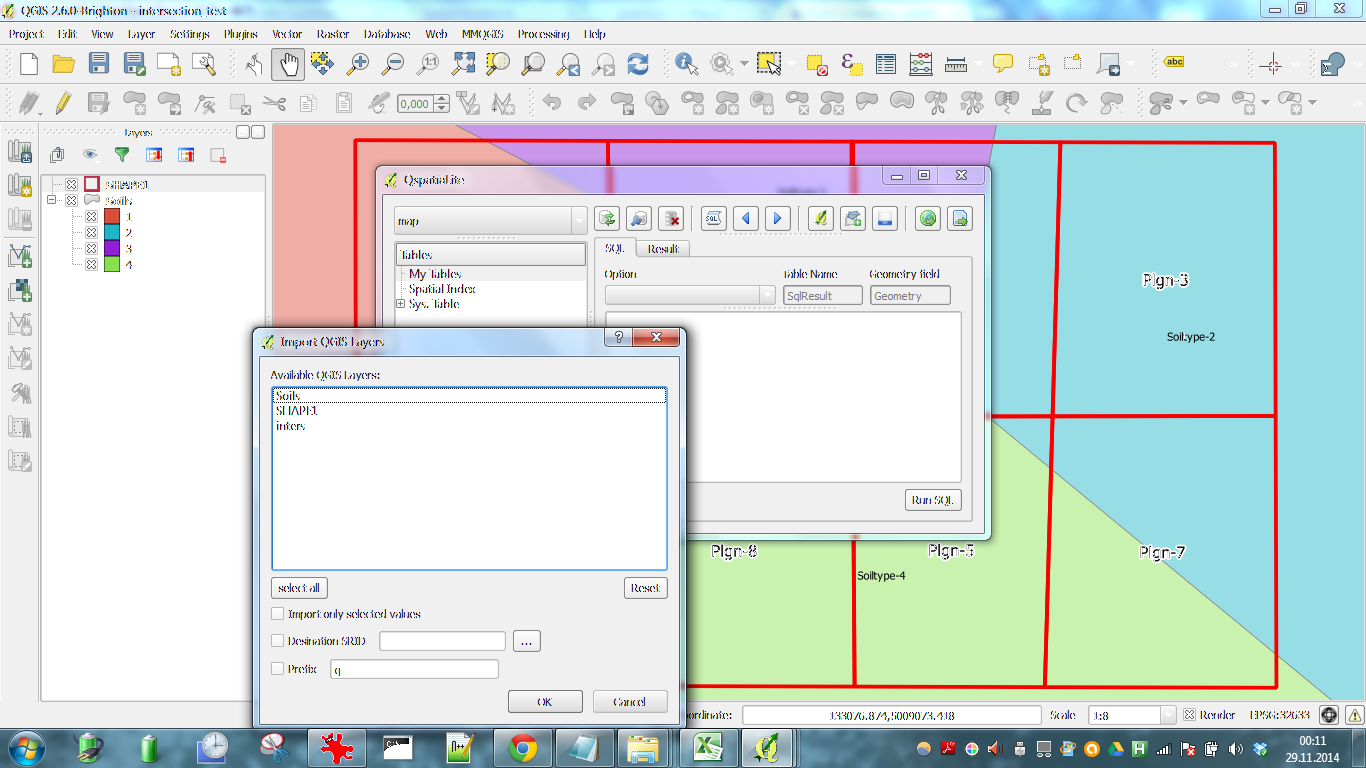
Task: Switch to the Result tab
Action: pyautogui.click(x=663, y=249)
